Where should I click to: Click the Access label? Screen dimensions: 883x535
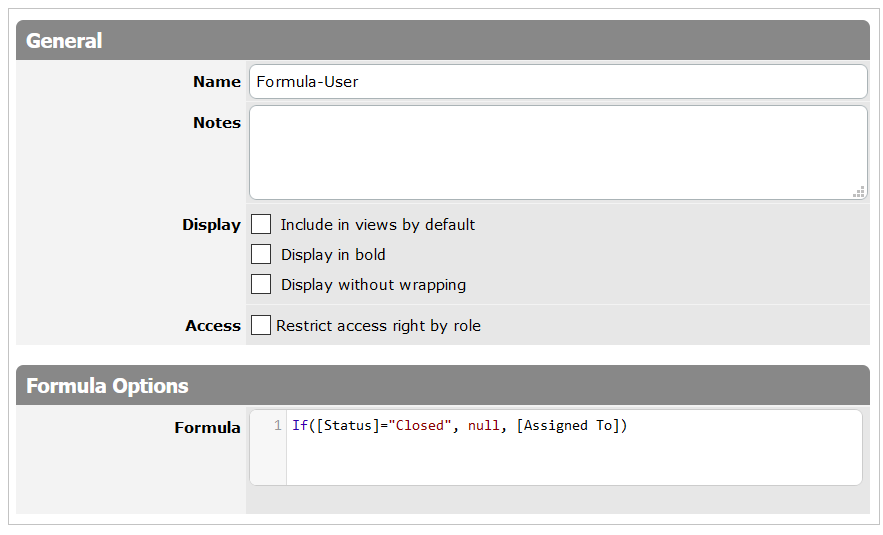[213, 326]
